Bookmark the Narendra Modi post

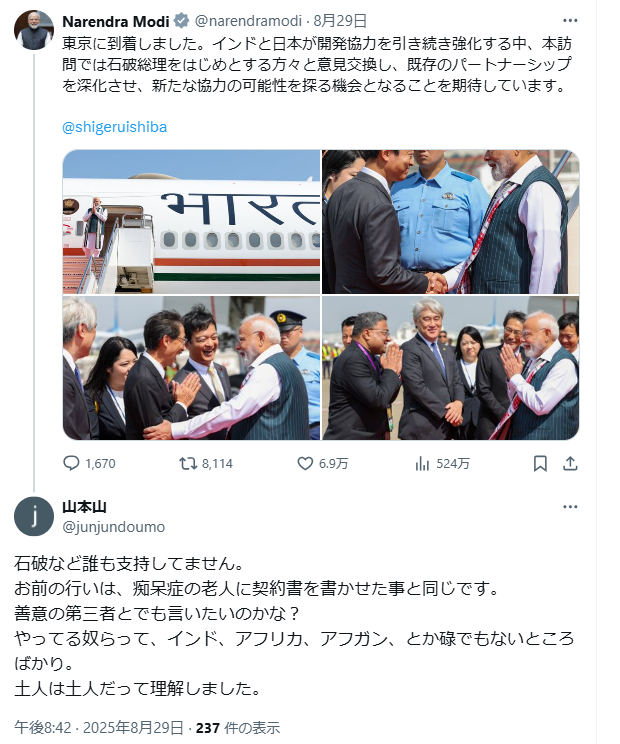click(x=540, y=463)
